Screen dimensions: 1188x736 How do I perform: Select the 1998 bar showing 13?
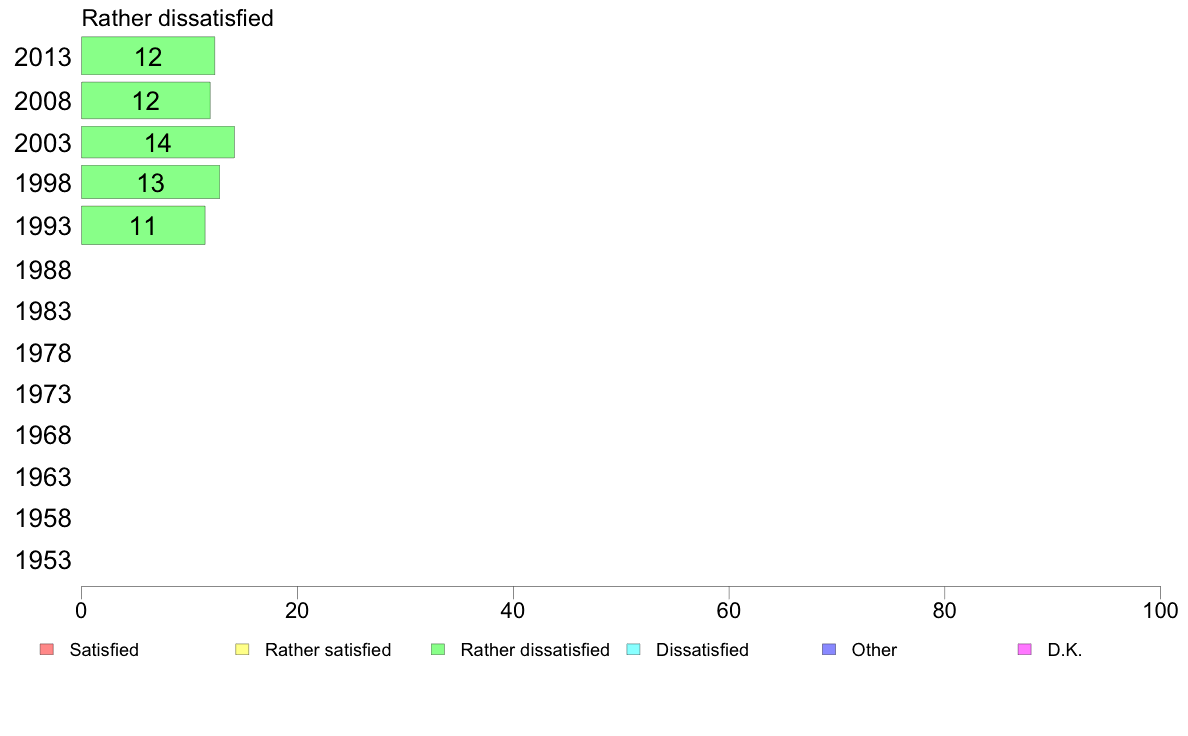pyautogui.click(x=150, y=183)
